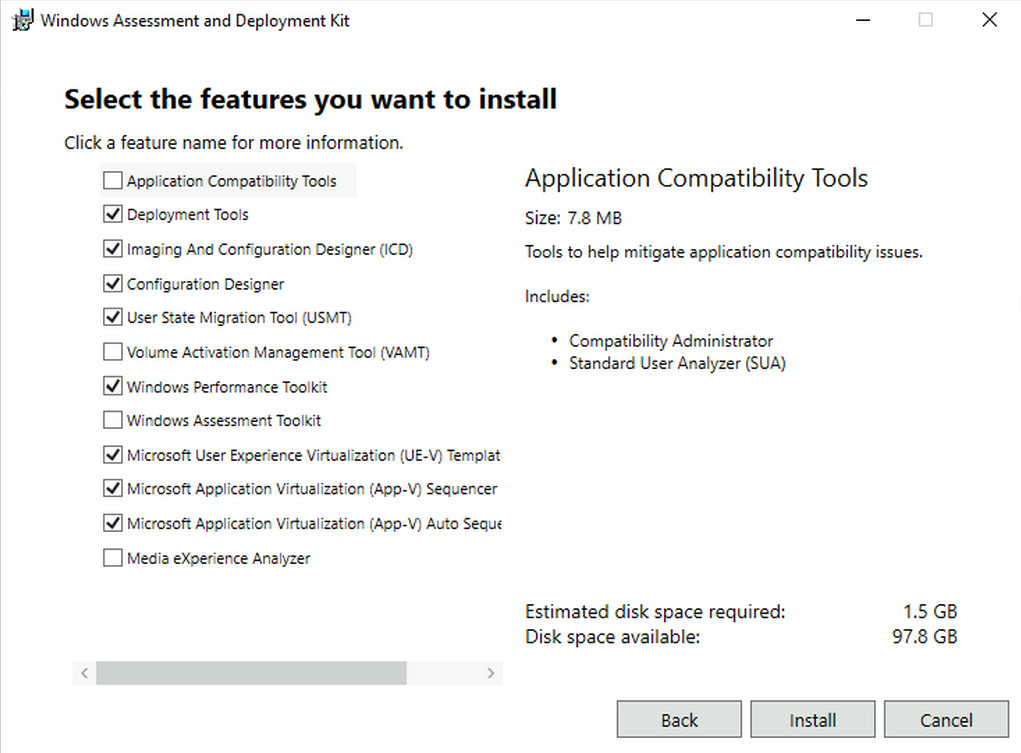Click Microsoft User Experience Virtualization (UE-V) label
This screenshot has width=1021, height=753.
pyautogui.click(x=314, y=455)
